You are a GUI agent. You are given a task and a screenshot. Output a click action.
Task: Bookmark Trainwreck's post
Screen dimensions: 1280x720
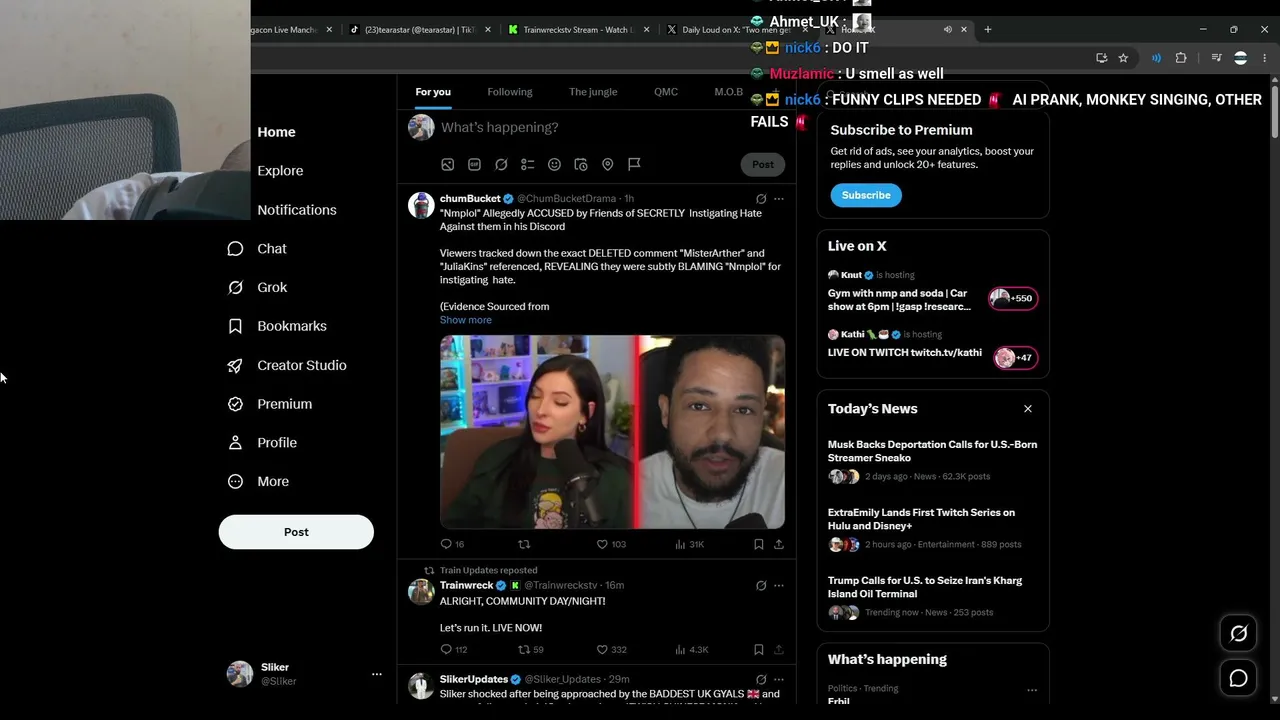coord(758,649)
